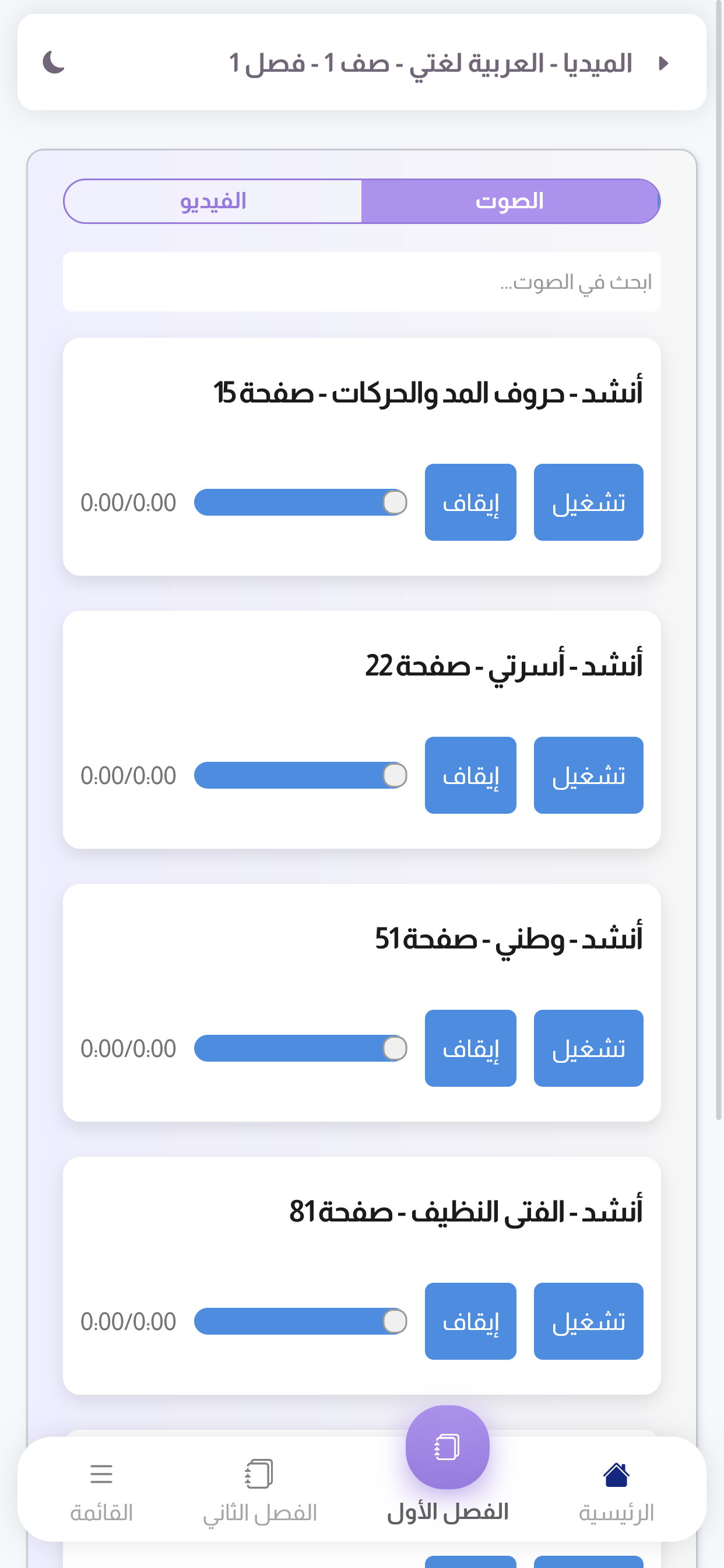Stop the وطني audio with إيقاف
This screenshot has width=724, height=1568.
[470, 1048]
